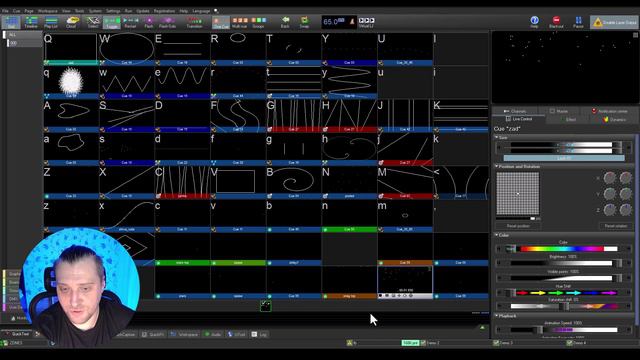Image resolution: width=640 pixels, height=360 pixels.
Task: Switch to the Dynamics tab
Action: 614,120
